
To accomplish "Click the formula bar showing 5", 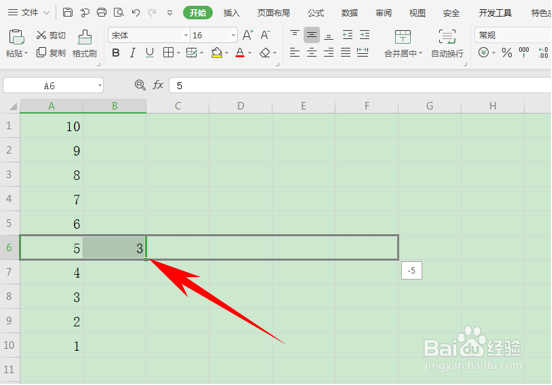I will tap(360, 86).
